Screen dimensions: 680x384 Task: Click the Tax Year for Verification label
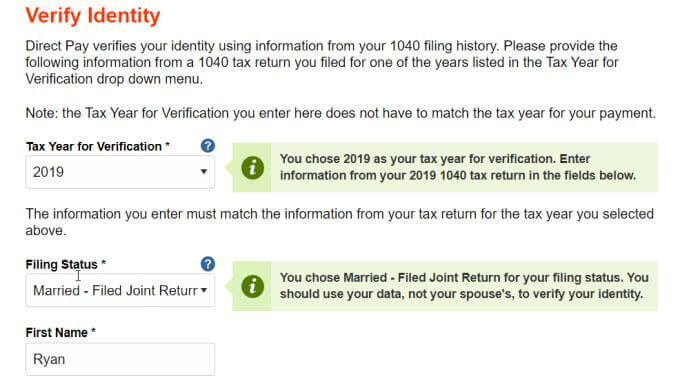tap(94, 147)
